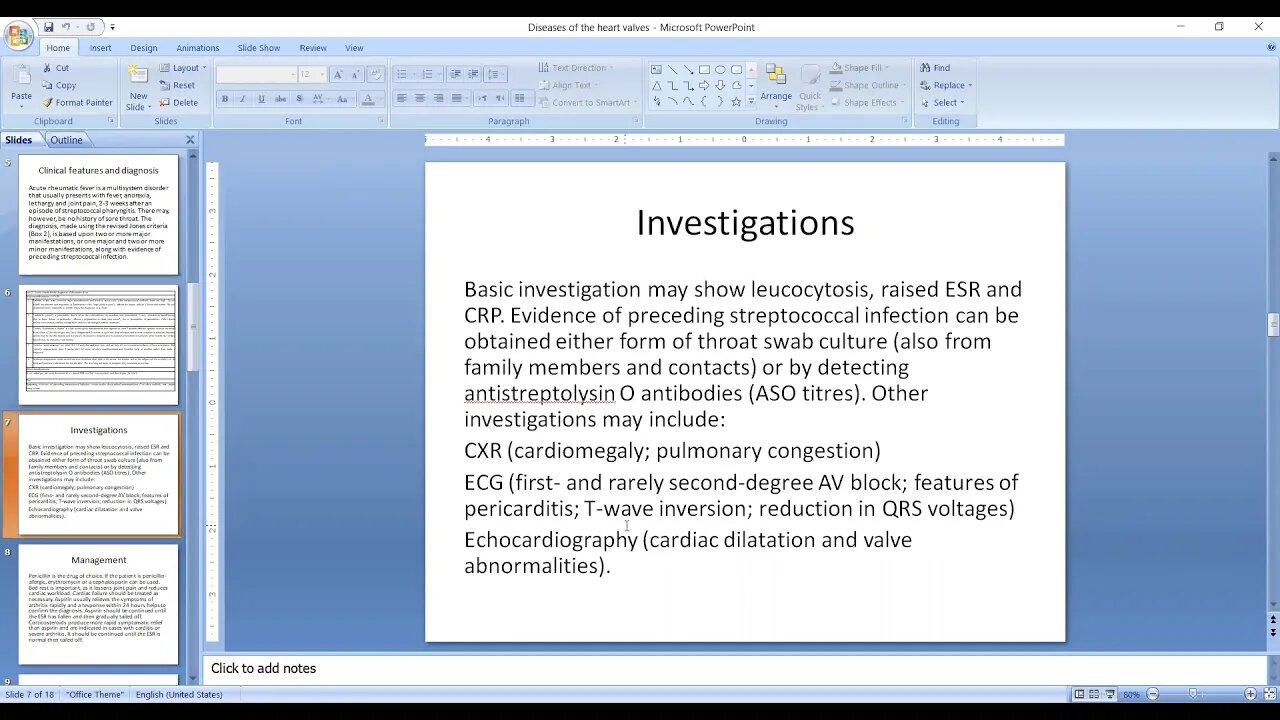This screenshot has height=720, width=1280.
Task: Select slide 6 table thumbnail
Action: coord(98,344)
